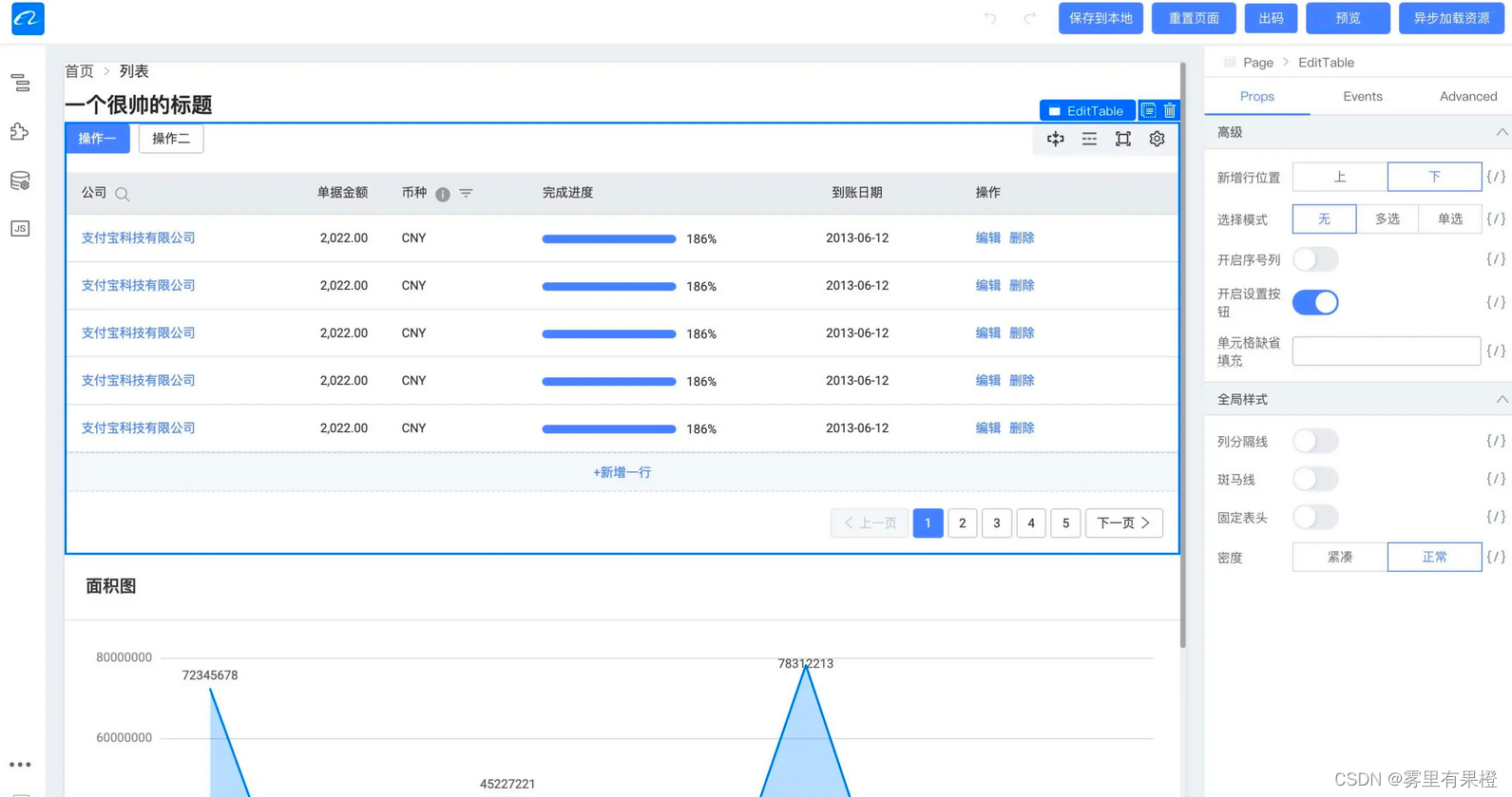Disable the 开启设置按钮 switch
This screenshot has height=797, width=1512.
coord(1315,302)
